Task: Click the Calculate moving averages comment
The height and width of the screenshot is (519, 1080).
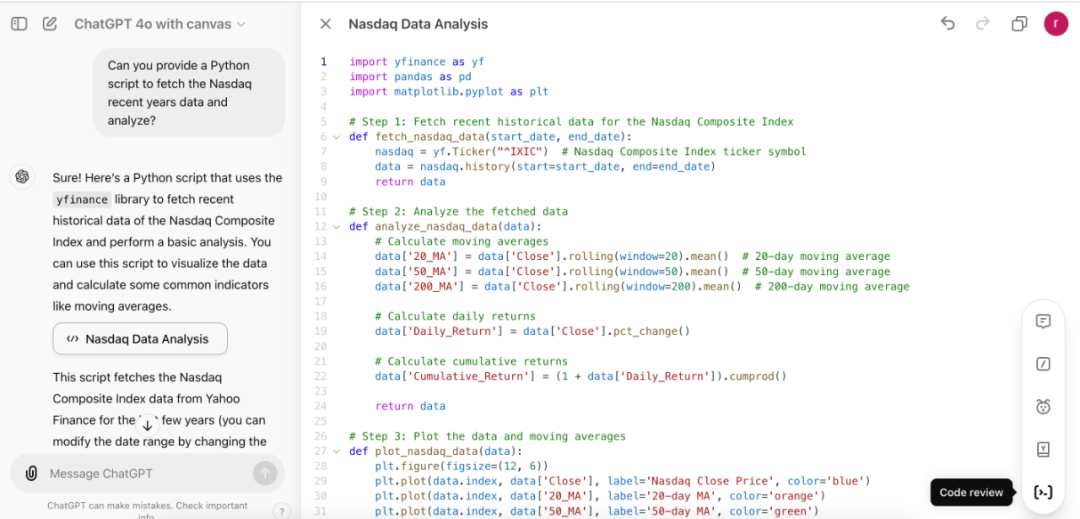Action: click(x=461, y=242)
